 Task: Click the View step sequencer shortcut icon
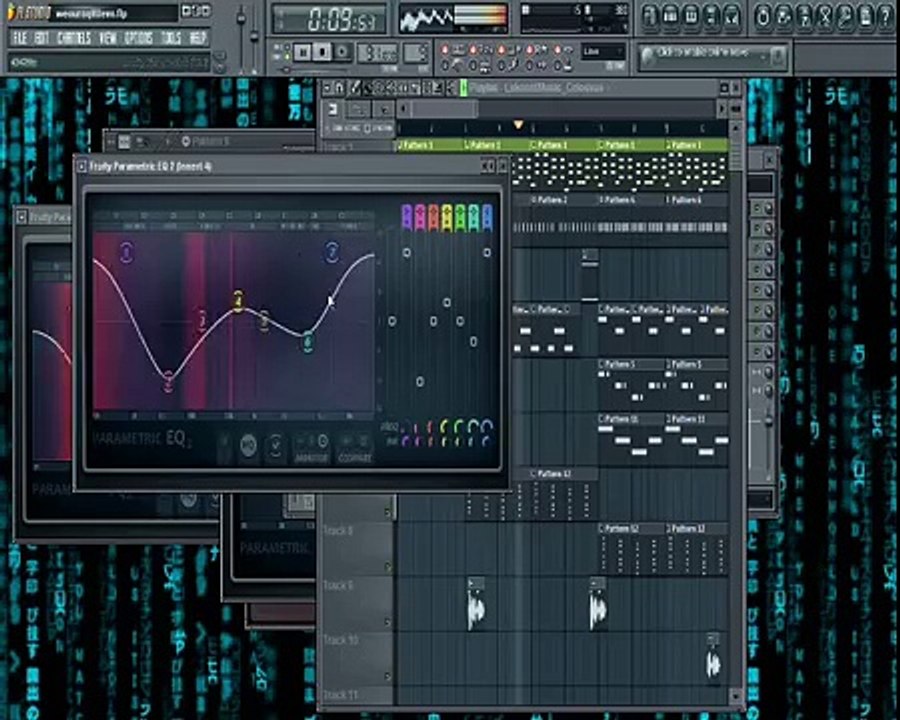(670, 17)
